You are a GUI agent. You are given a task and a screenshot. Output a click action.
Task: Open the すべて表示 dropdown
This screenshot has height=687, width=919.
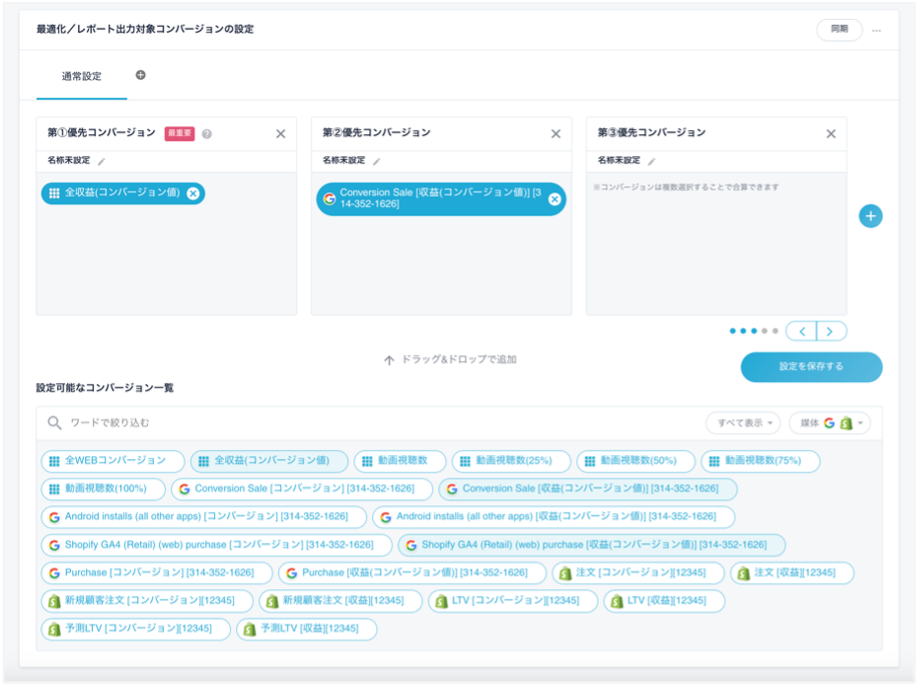(x=743, y=423)
